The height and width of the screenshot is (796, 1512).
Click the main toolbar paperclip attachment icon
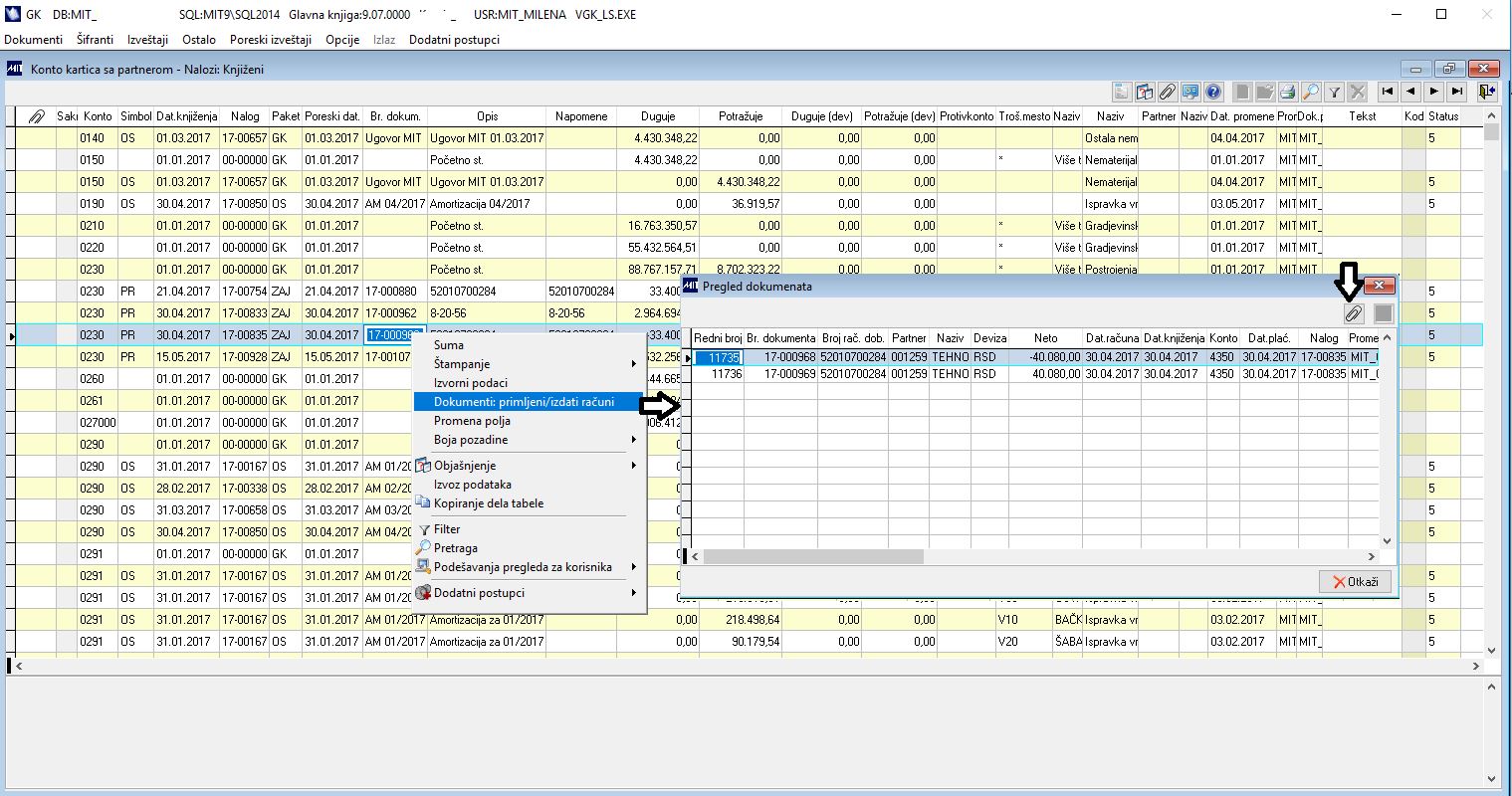coord(1168,92)
